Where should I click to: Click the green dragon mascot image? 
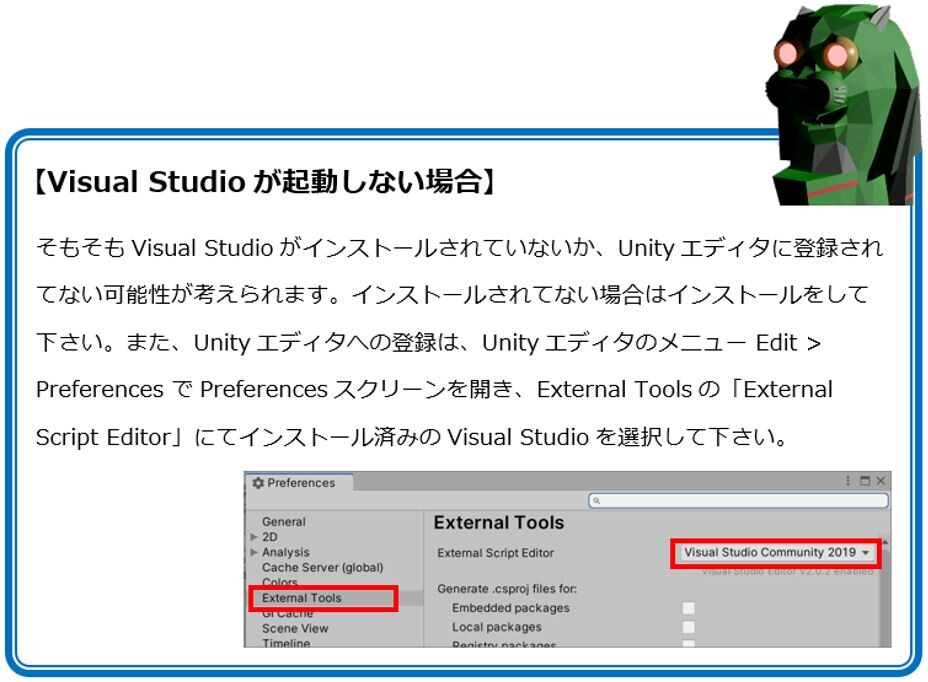click(843, 105)
